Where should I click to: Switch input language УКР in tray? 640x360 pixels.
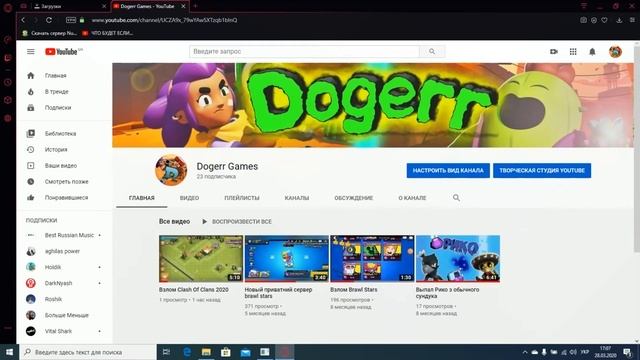[585, 352]
